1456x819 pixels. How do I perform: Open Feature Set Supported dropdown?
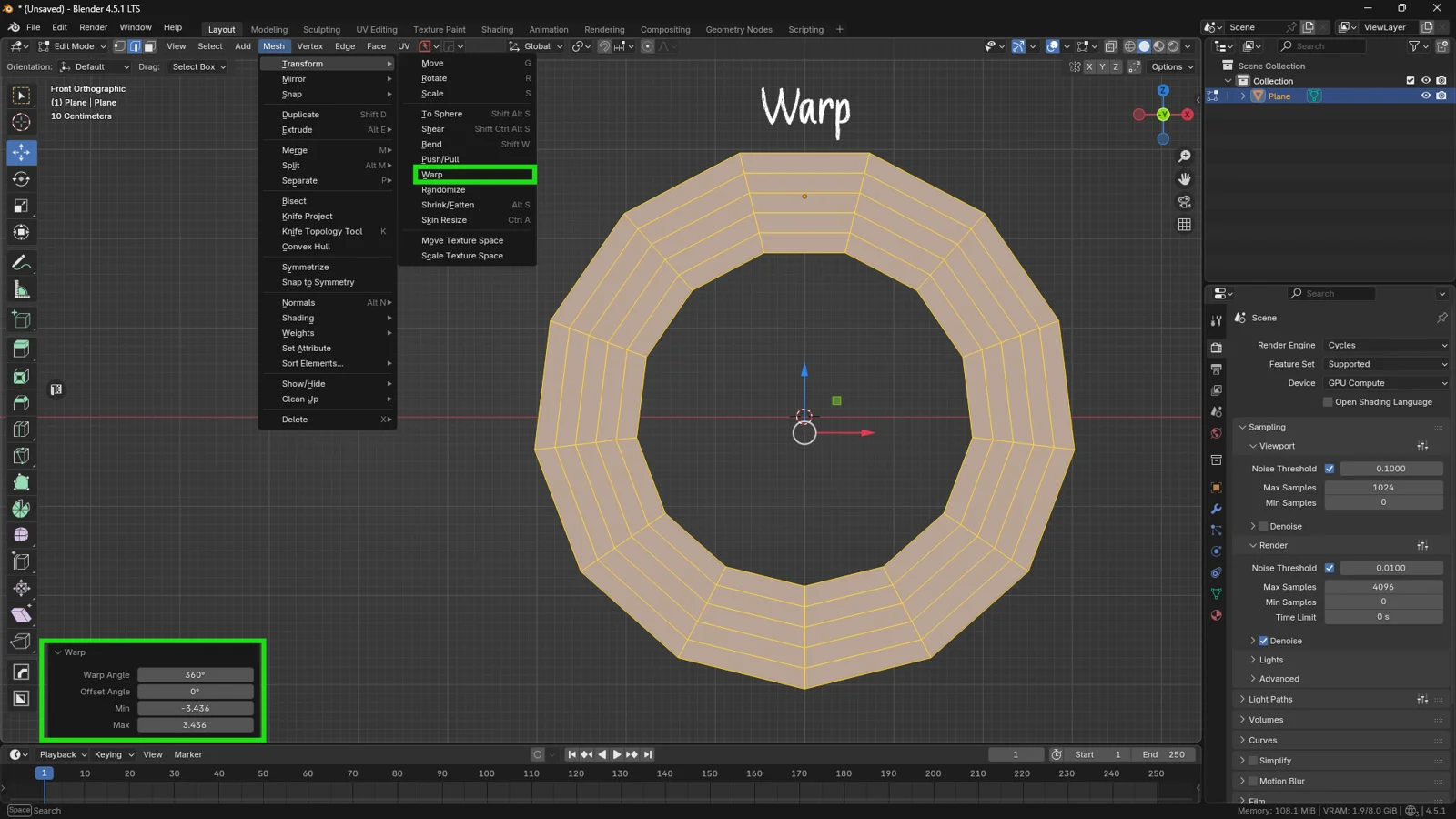pyautogui.click(x=1386, y=364)
